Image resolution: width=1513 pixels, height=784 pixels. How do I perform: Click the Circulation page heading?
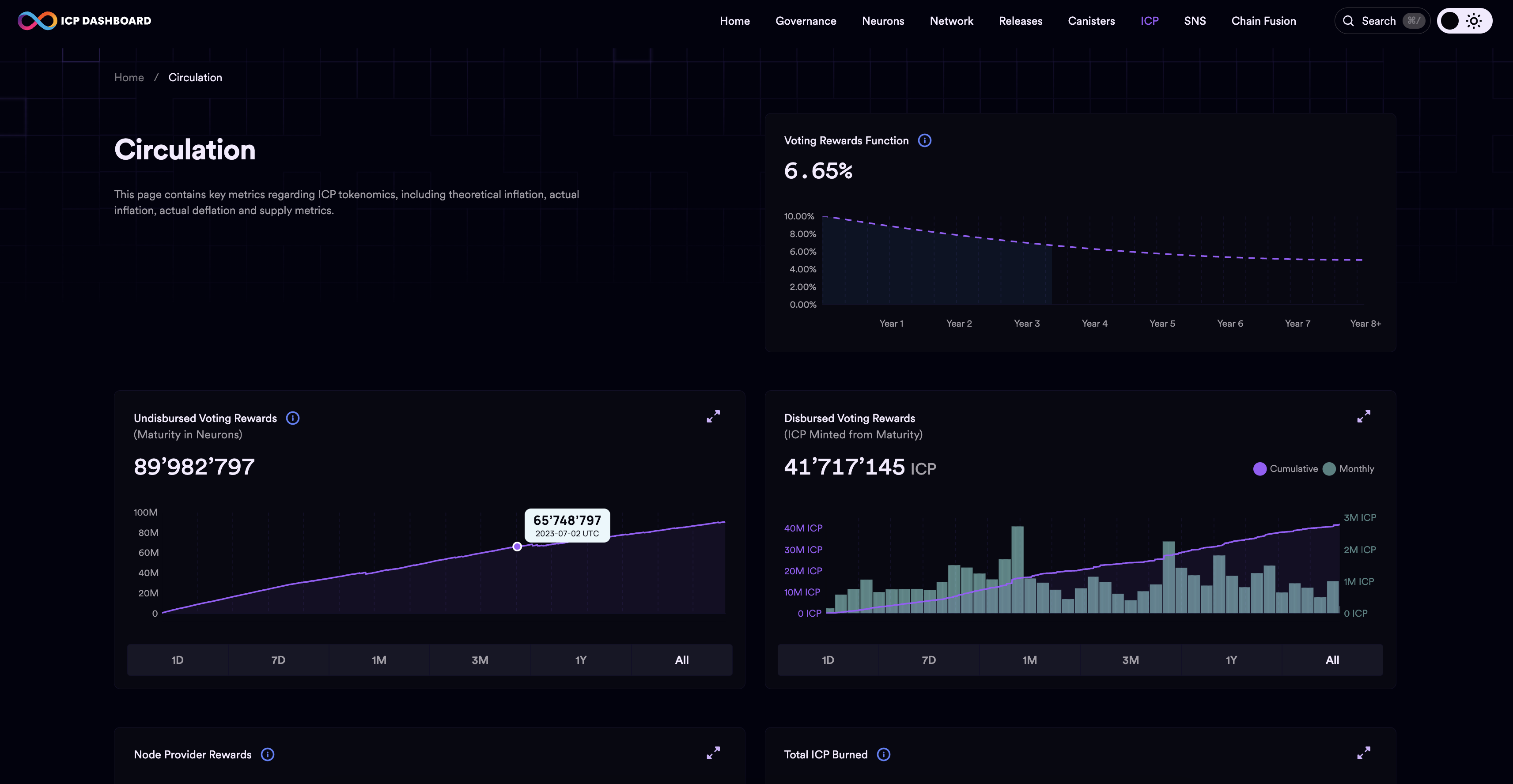click(x=185, y=150)
